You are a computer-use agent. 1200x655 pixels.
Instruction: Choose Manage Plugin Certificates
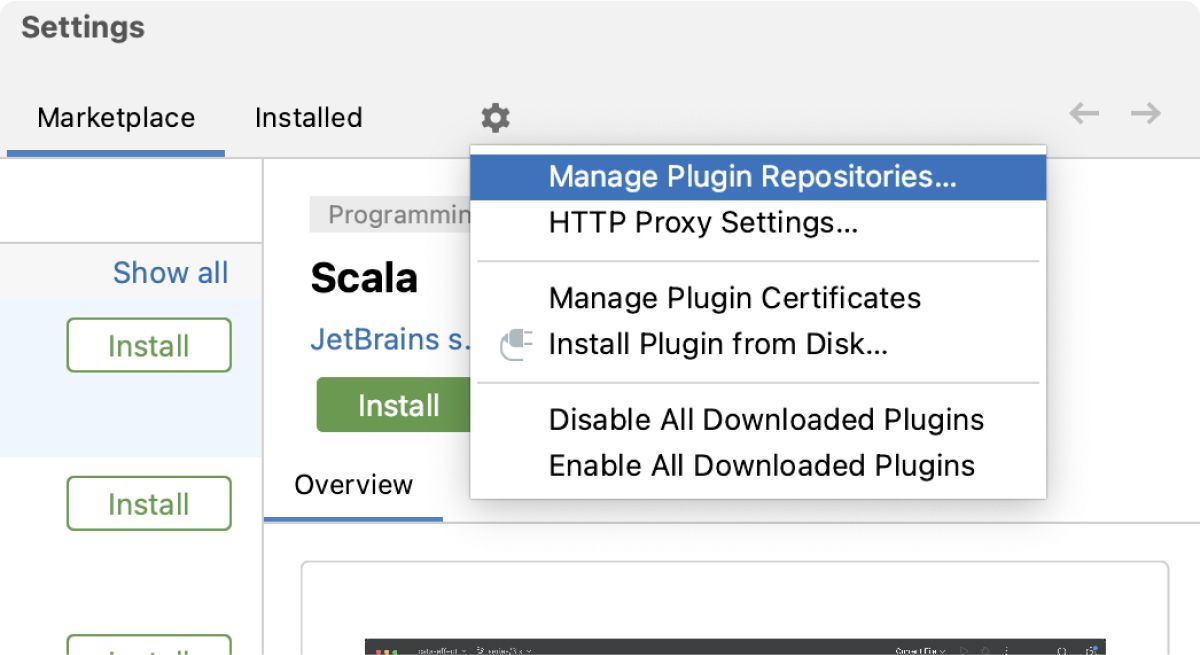coord(734,298)
